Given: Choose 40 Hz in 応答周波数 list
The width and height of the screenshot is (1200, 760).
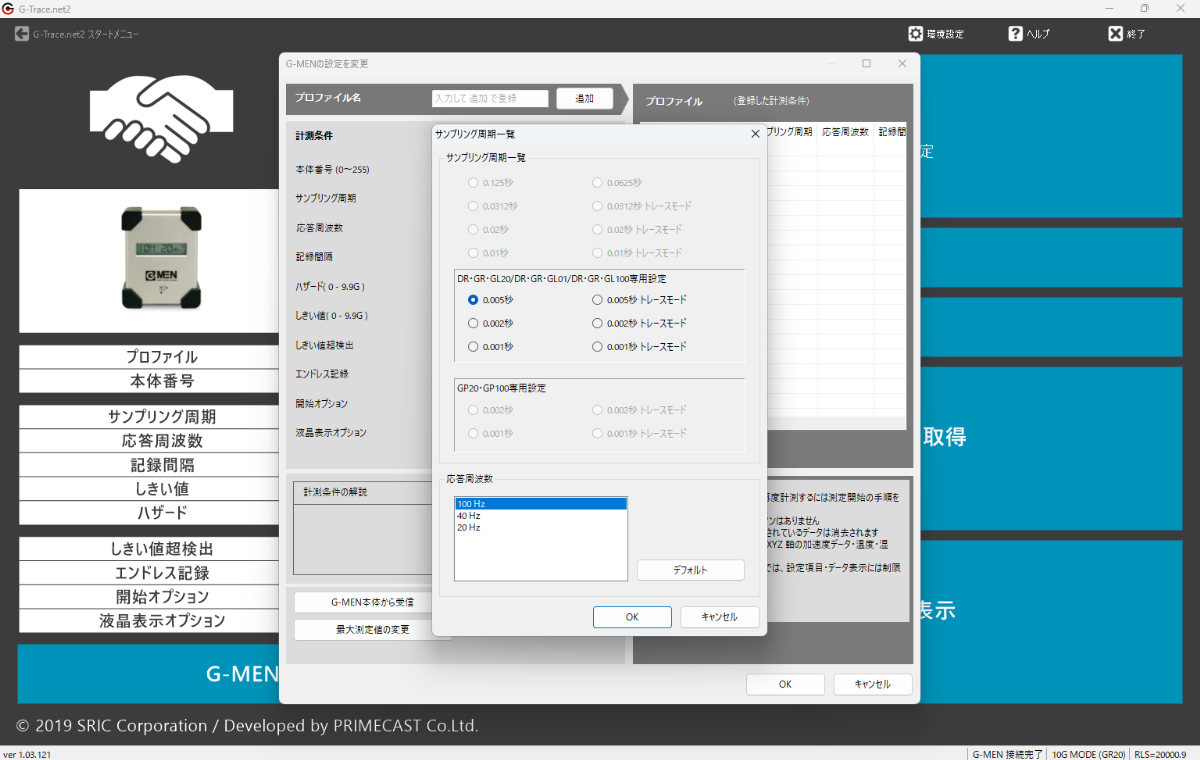Looking at the screenshot, I should pyautogui.click(x=541, y=516).
